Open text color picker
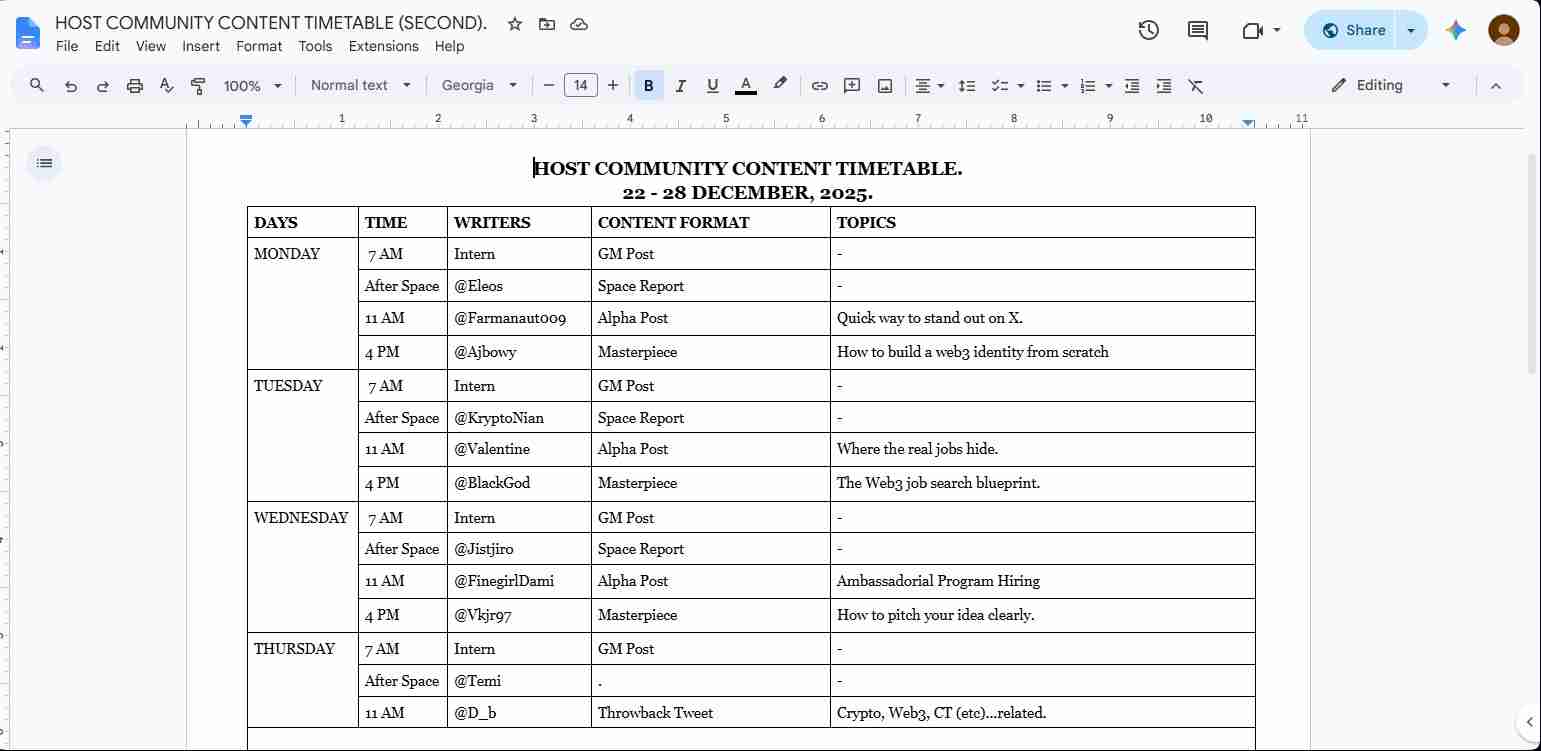The image size is (1541, 751). (745, 86)
